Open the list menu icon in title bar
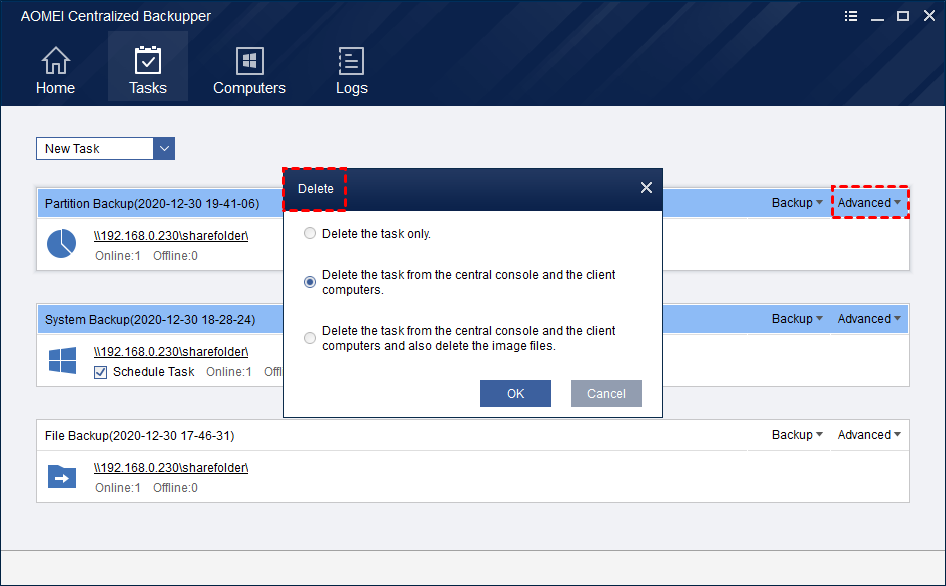 (x=851, y=16)
